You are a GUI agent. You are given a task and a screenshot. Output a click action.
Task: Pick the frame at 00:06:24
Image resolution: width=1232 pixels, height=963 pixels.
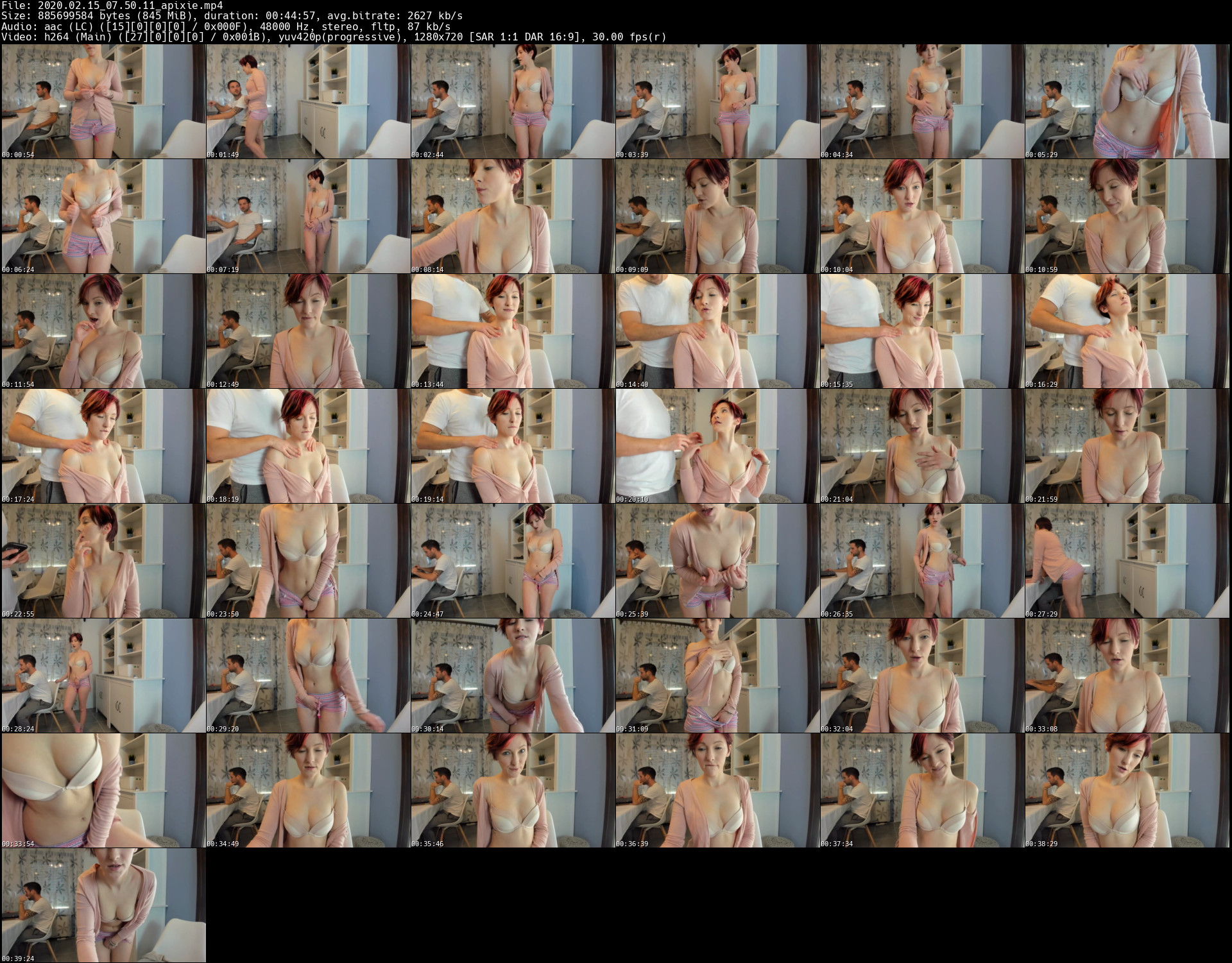(103, 216)
